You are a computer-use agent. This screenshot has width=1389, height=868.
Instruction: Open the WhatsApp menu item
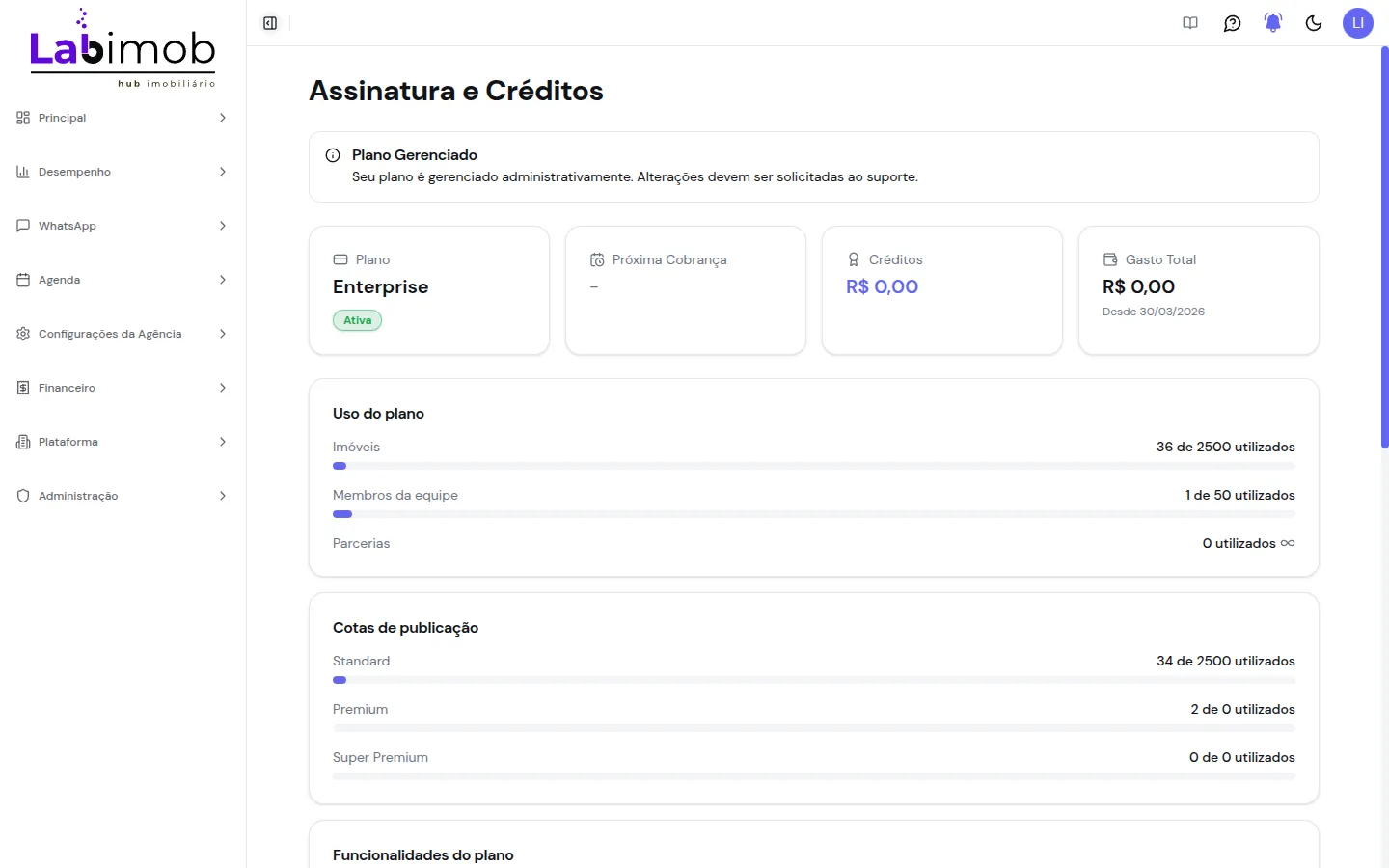[123, 226]
